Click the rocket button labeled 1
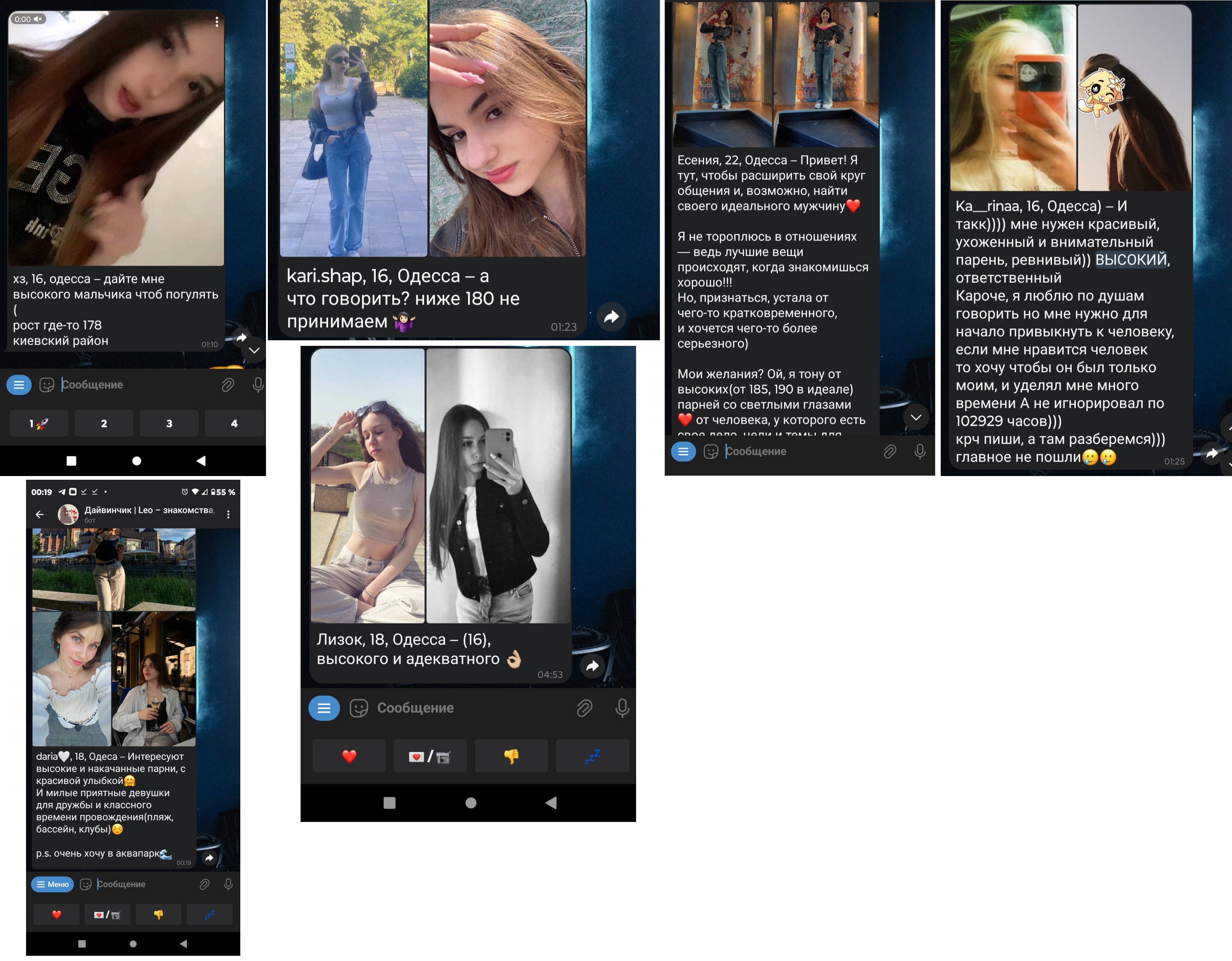 click(x=38, y=424)
